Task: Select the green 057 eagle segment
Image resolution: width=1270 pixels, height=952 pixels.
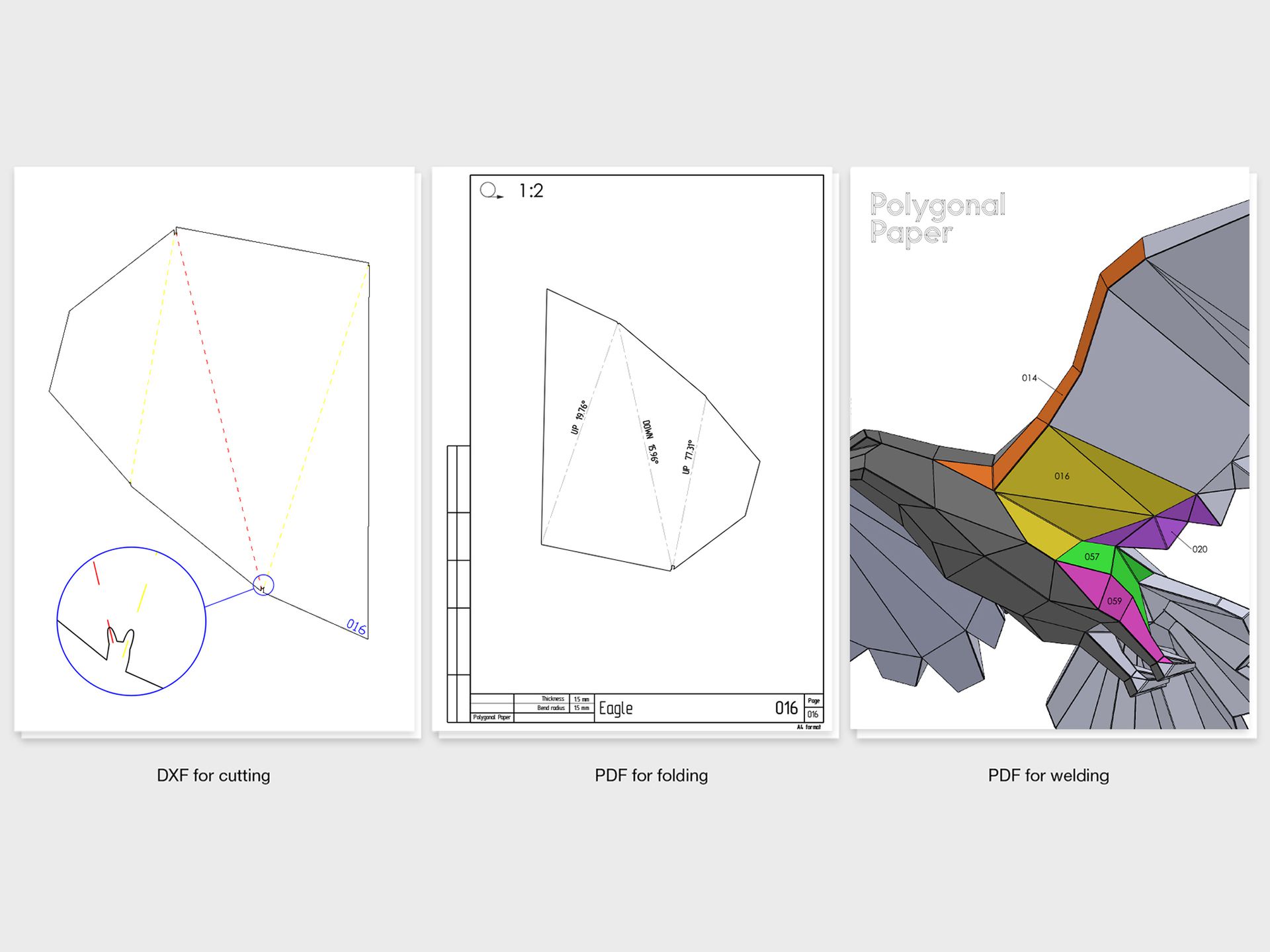Action: coord(1091,557)
